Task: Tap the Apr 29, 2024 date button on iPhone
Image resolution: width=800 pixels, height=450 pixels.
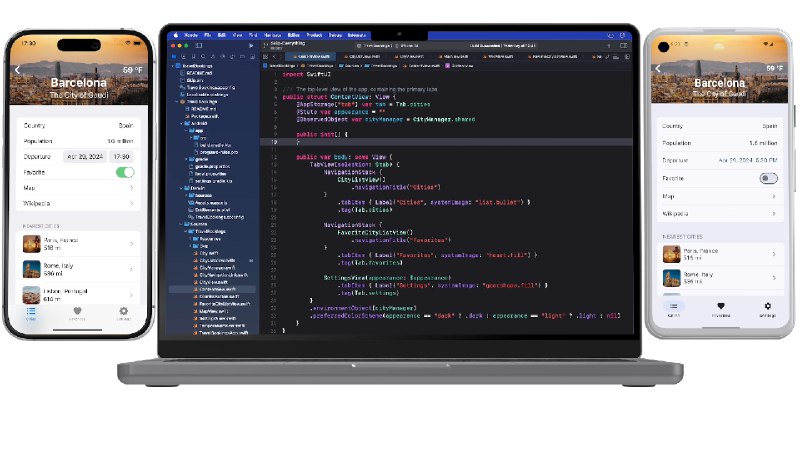Action: point(84,157)
